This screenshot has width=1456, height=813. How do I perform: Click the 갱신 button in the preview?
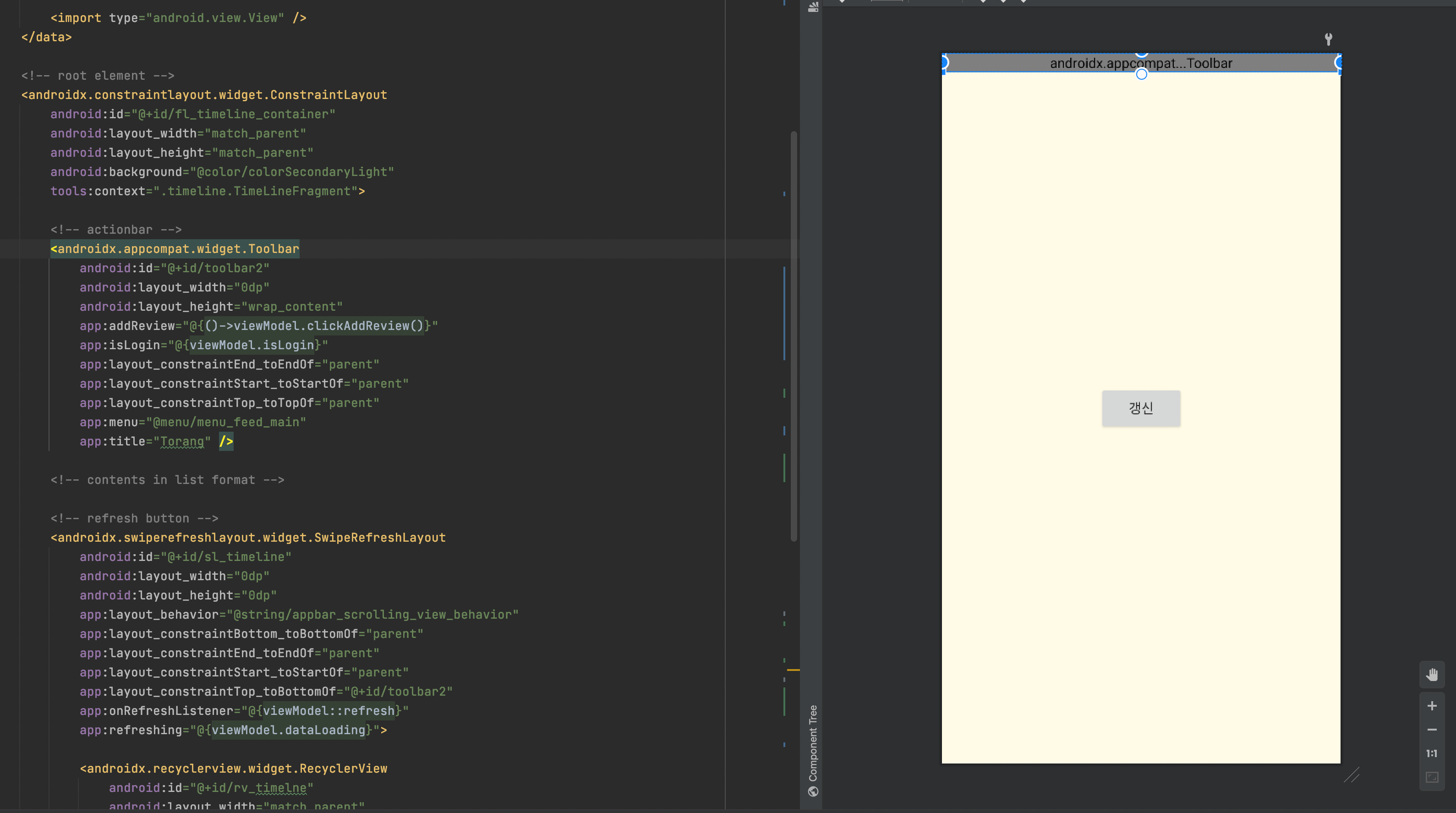click(1141, 407)
